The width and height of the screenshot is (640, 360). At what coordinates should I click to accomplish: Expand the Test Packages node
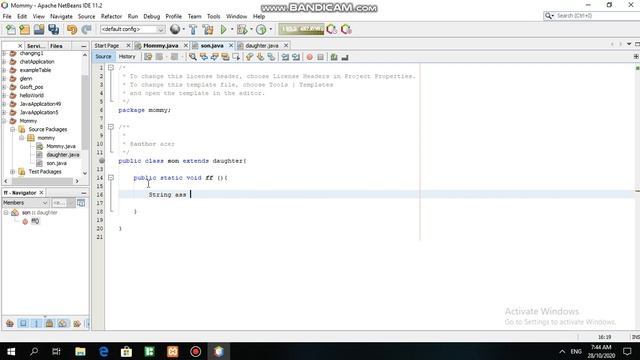13,172
